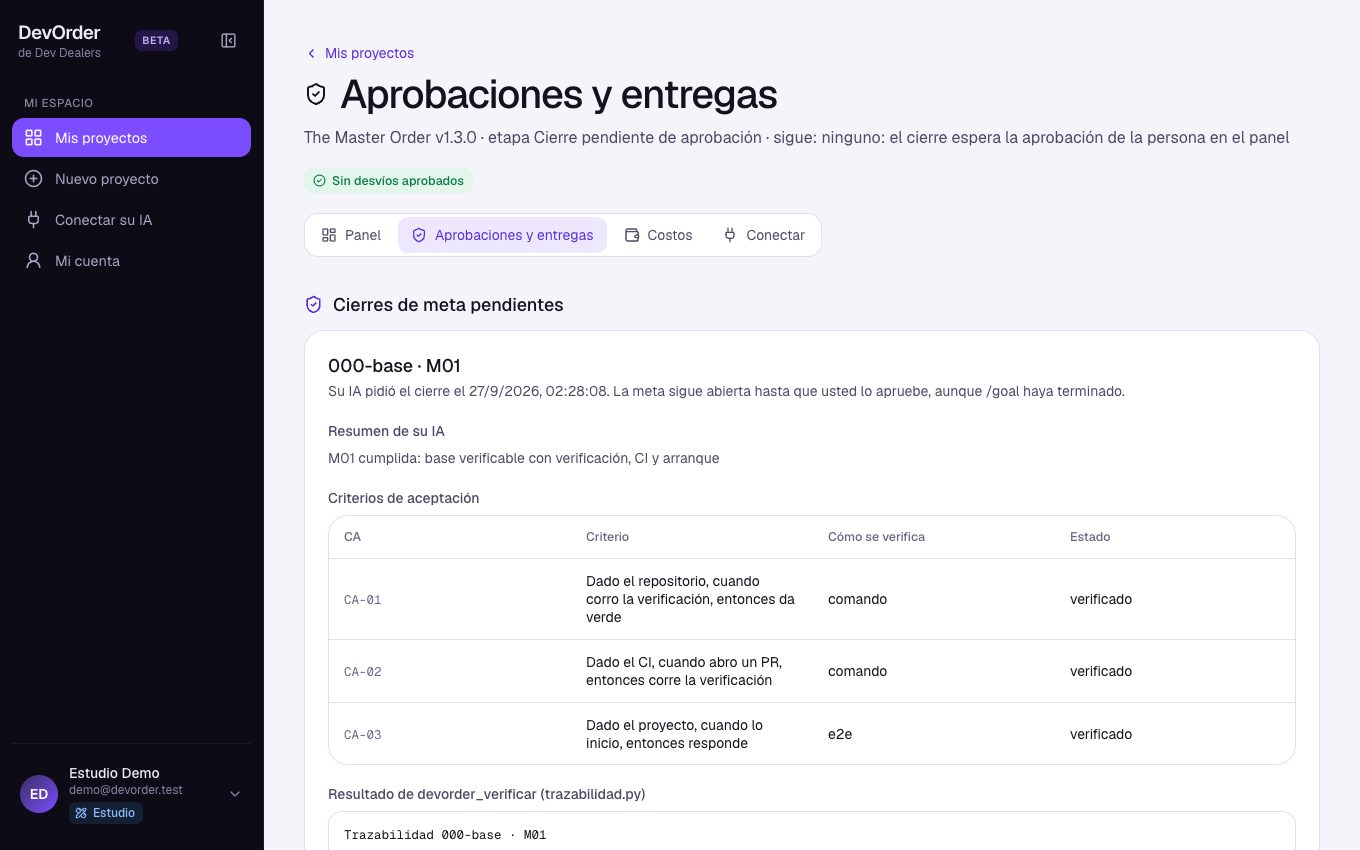The width and height of the screenshot is (1360, 850).
Task: Click the shield icon in Aprobaciones y entregas tab
Action: pyautogui.click(x=419, y=235)
